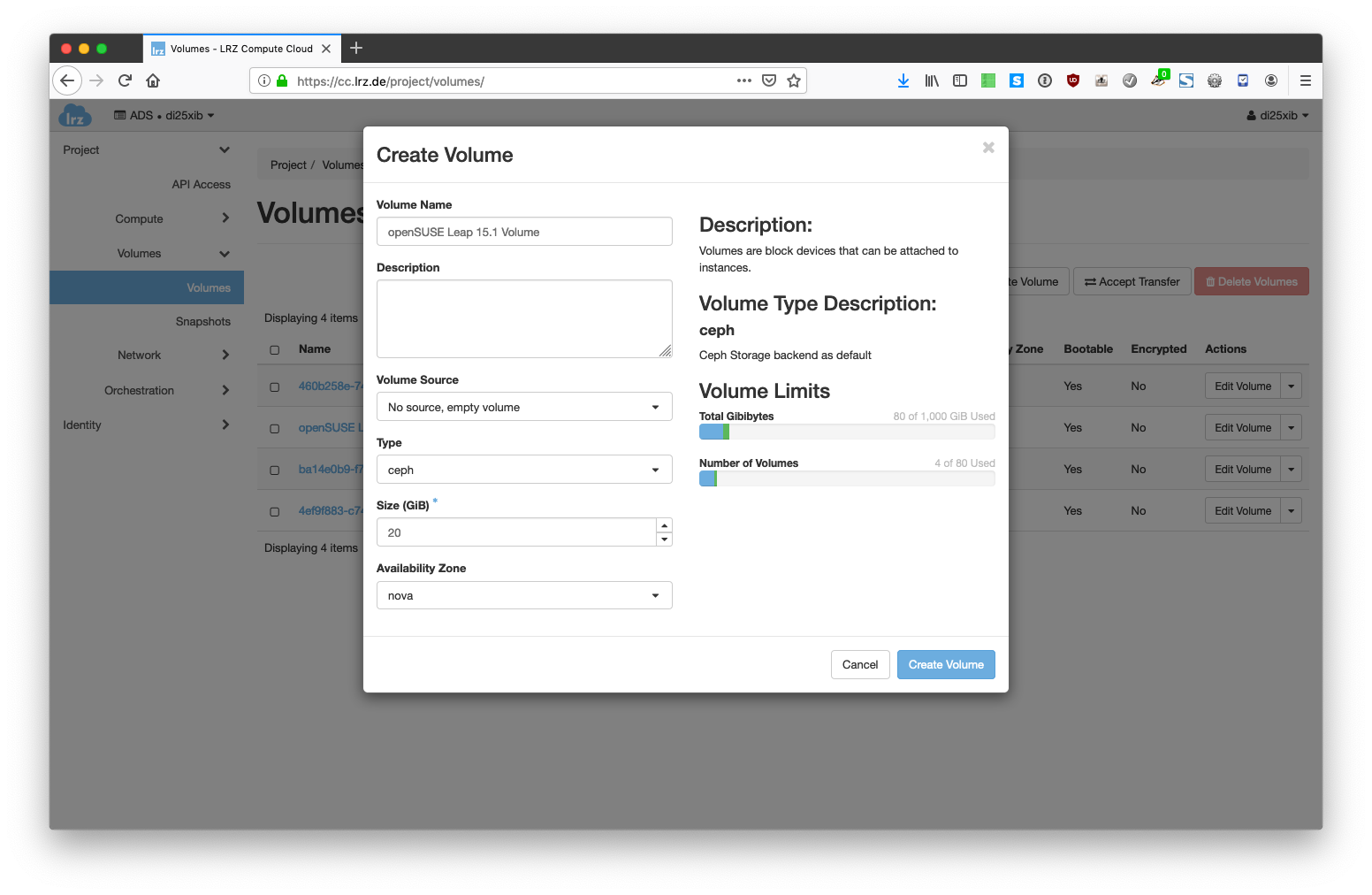Bookmark this page with star icon
1372x895 pixels.
pos(794,80)
